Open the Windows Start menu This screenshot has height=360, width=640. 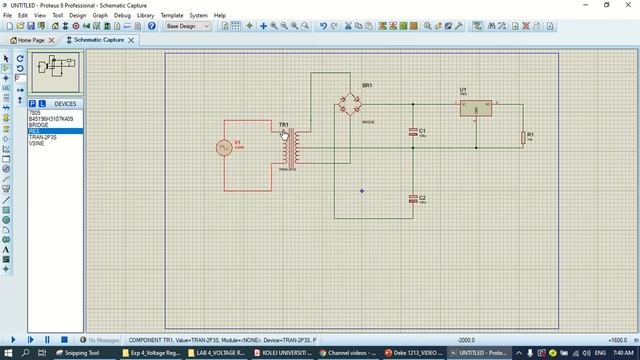8,353
